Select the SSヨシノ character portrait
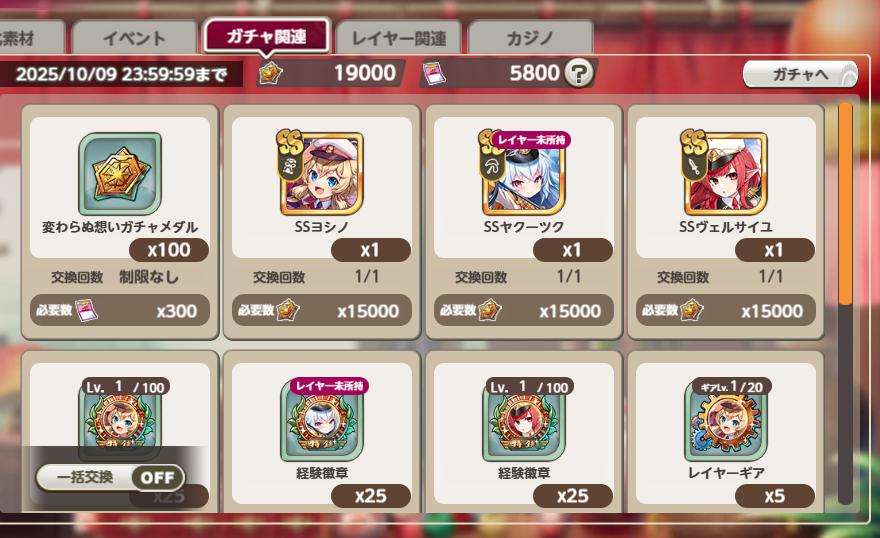 [321, 173]
